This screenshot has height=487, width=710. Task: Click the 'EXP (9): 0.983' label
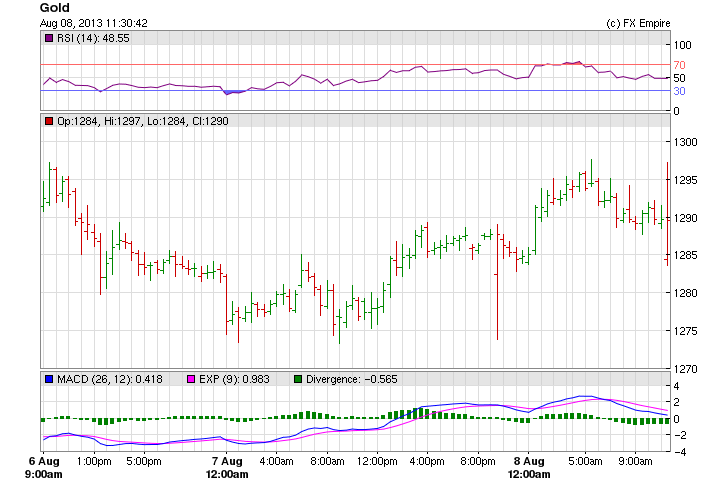[234, 379]
